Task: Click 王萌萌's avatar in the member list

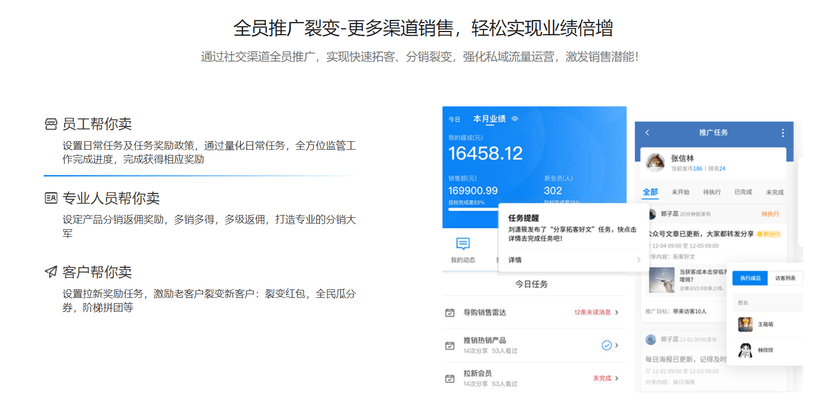Action: coord(745,324)
